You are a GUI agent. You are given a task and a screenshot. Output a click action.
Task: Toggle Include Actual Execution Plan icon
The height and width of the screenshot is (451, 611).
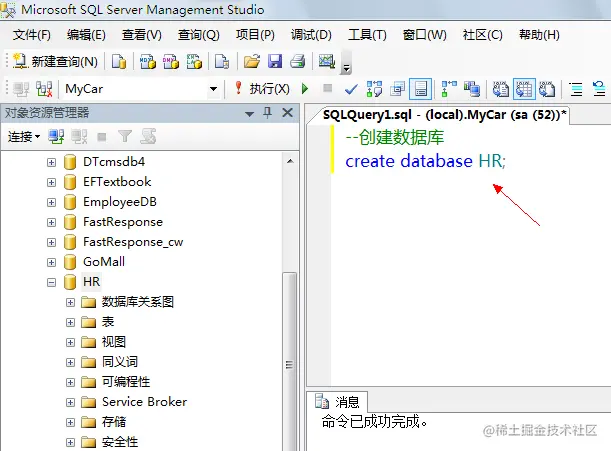[x=449, y=89]
